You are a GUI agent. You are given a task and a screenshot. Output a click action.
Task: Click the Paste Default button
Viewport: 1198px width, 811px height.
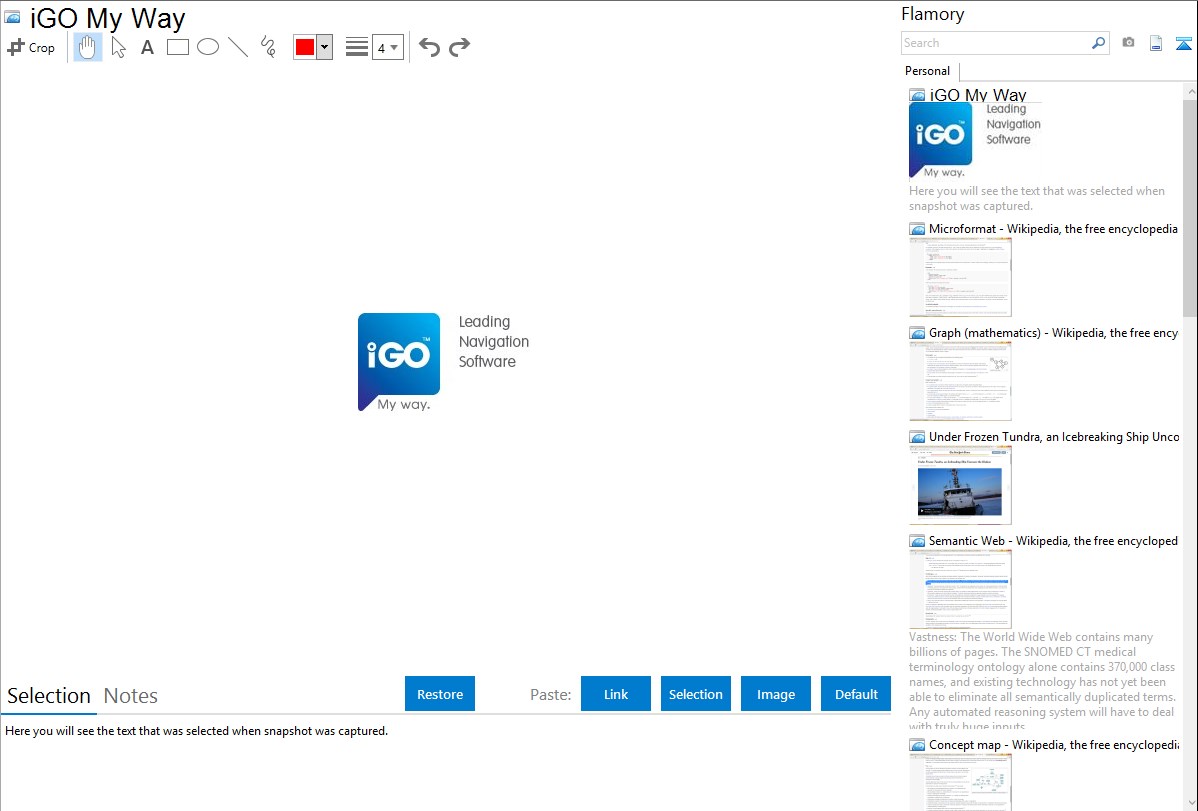pos(856,694)
